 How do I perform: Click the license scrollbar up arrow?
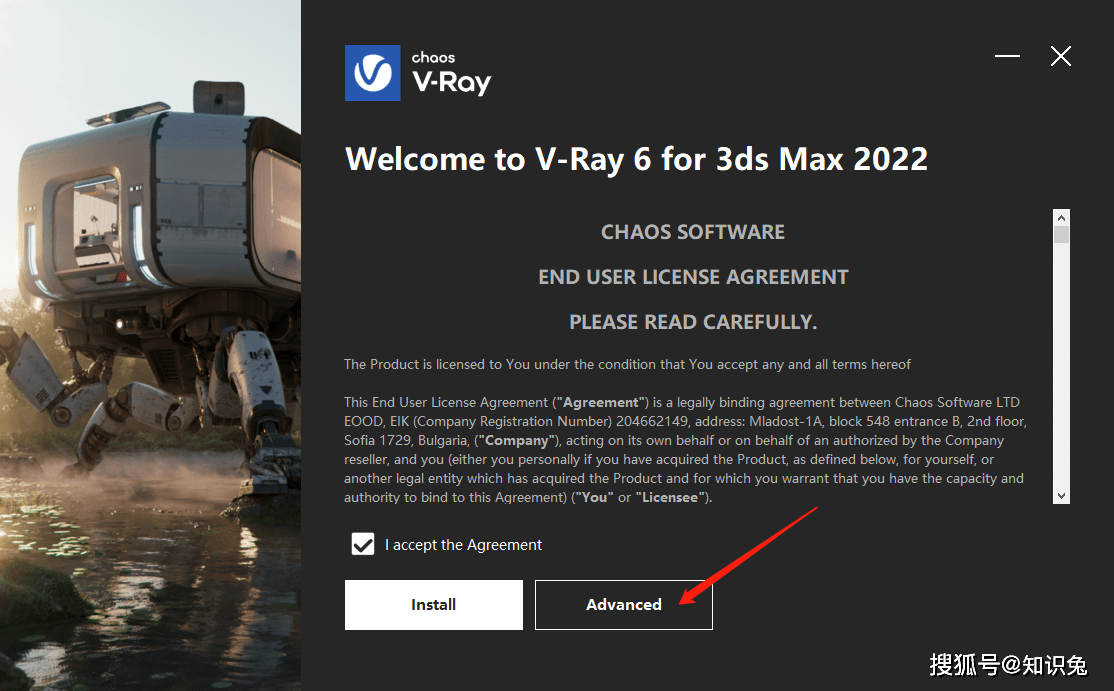click(x=1061, y=217)
